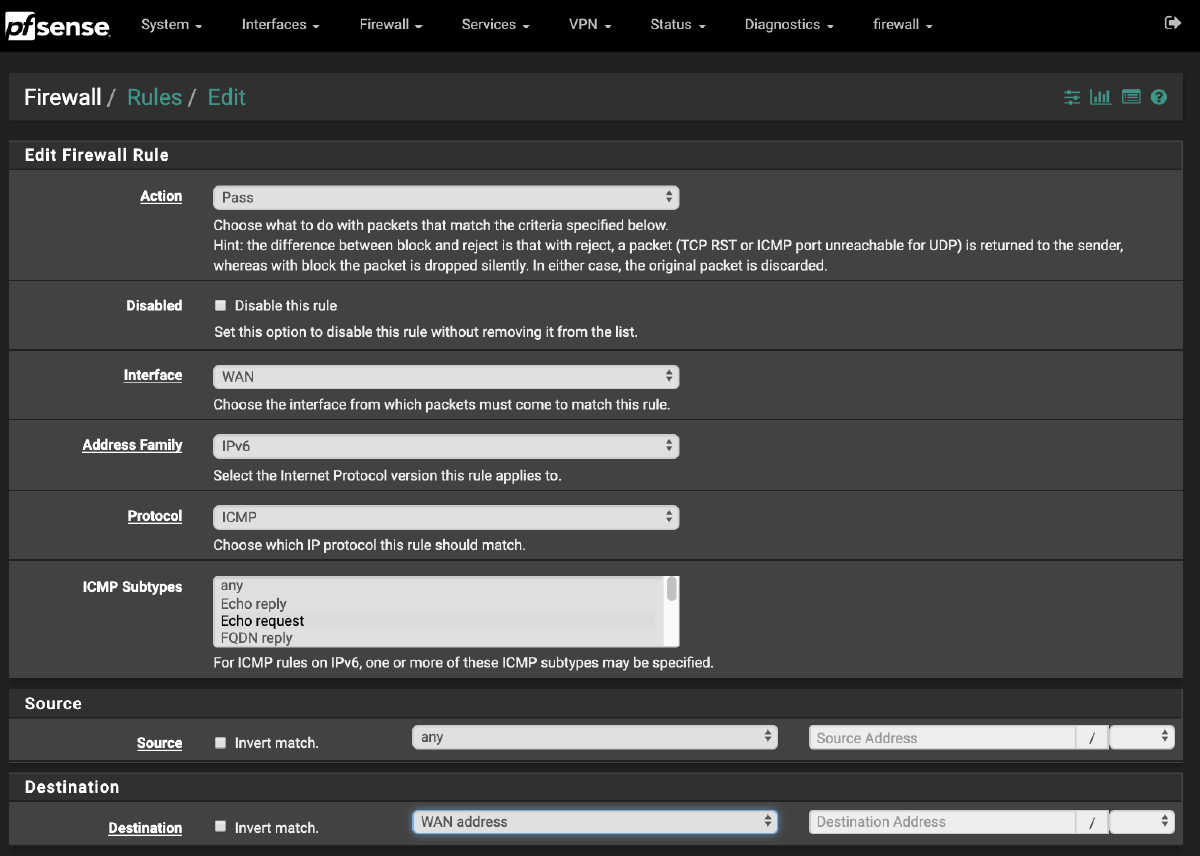
Task: Enable the Disable this rule checkbox
Action: 220,305
